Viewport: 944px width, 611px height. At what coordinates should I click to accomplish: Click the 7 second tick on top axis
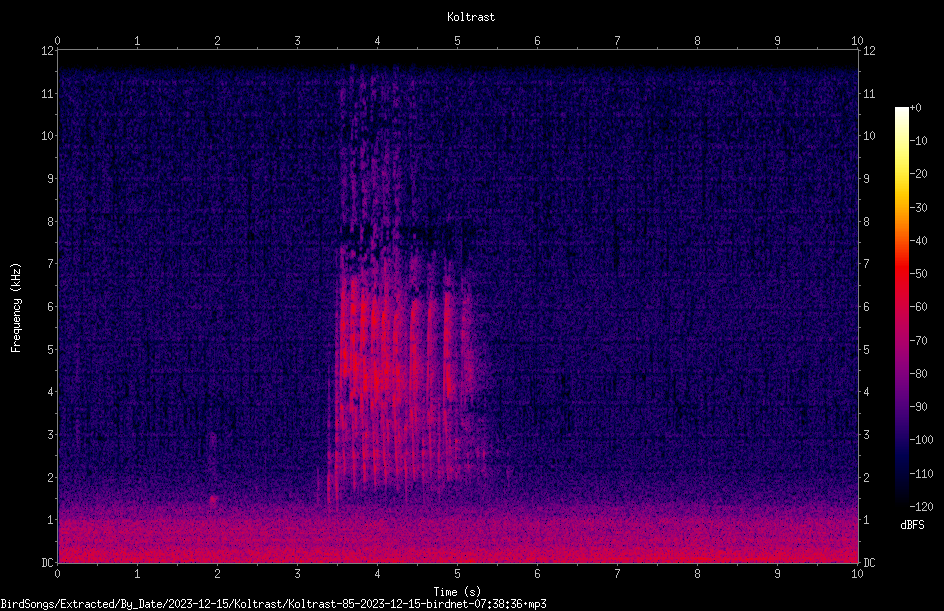click(x=617, y=40)
